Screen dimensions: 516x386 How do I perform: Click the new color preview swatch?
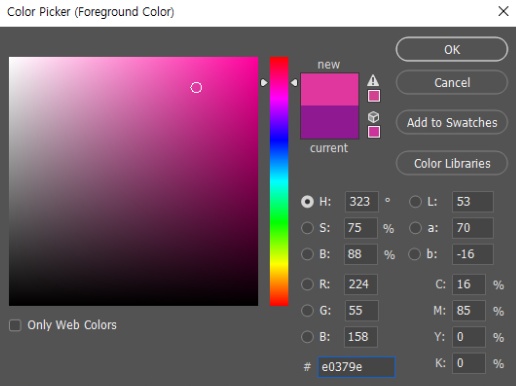pos(330,89)
